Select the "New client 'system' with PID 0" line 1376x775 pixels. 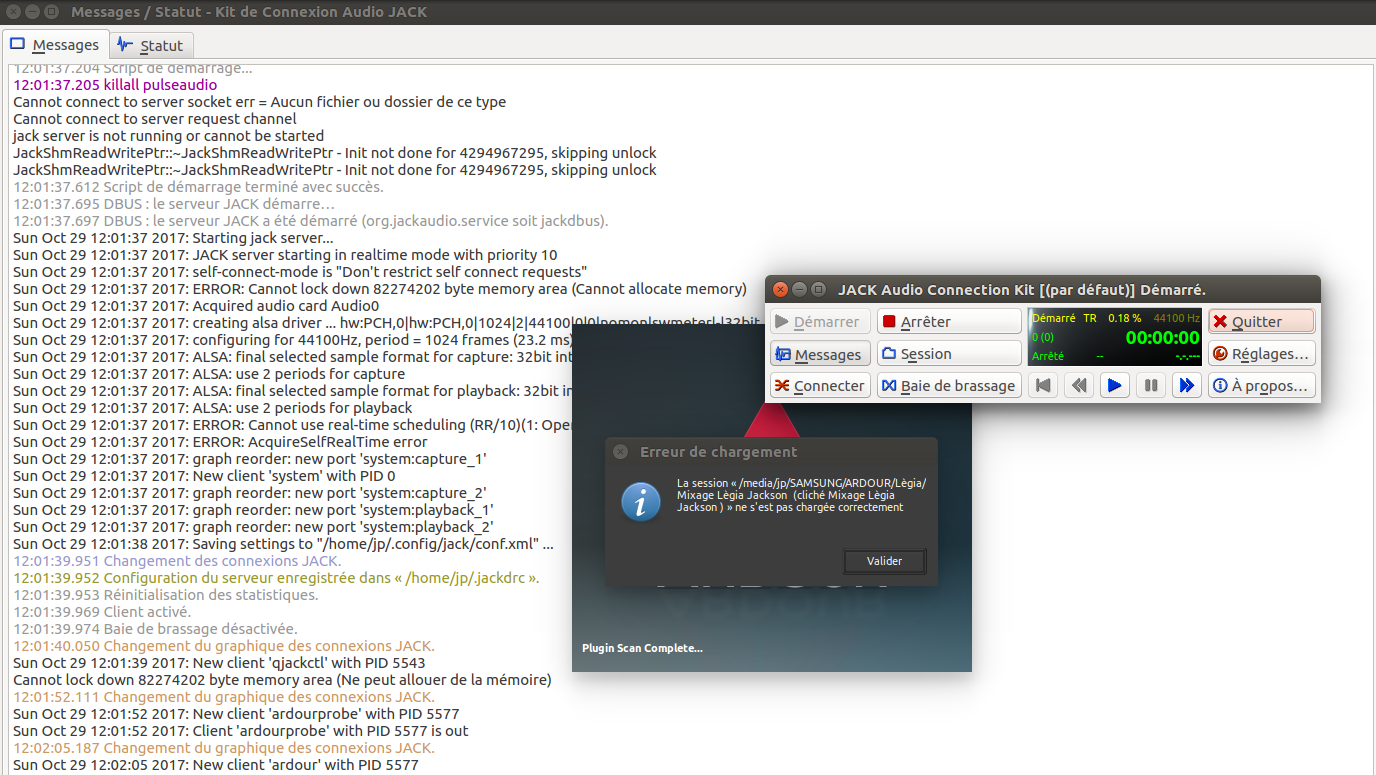[204, 476]
